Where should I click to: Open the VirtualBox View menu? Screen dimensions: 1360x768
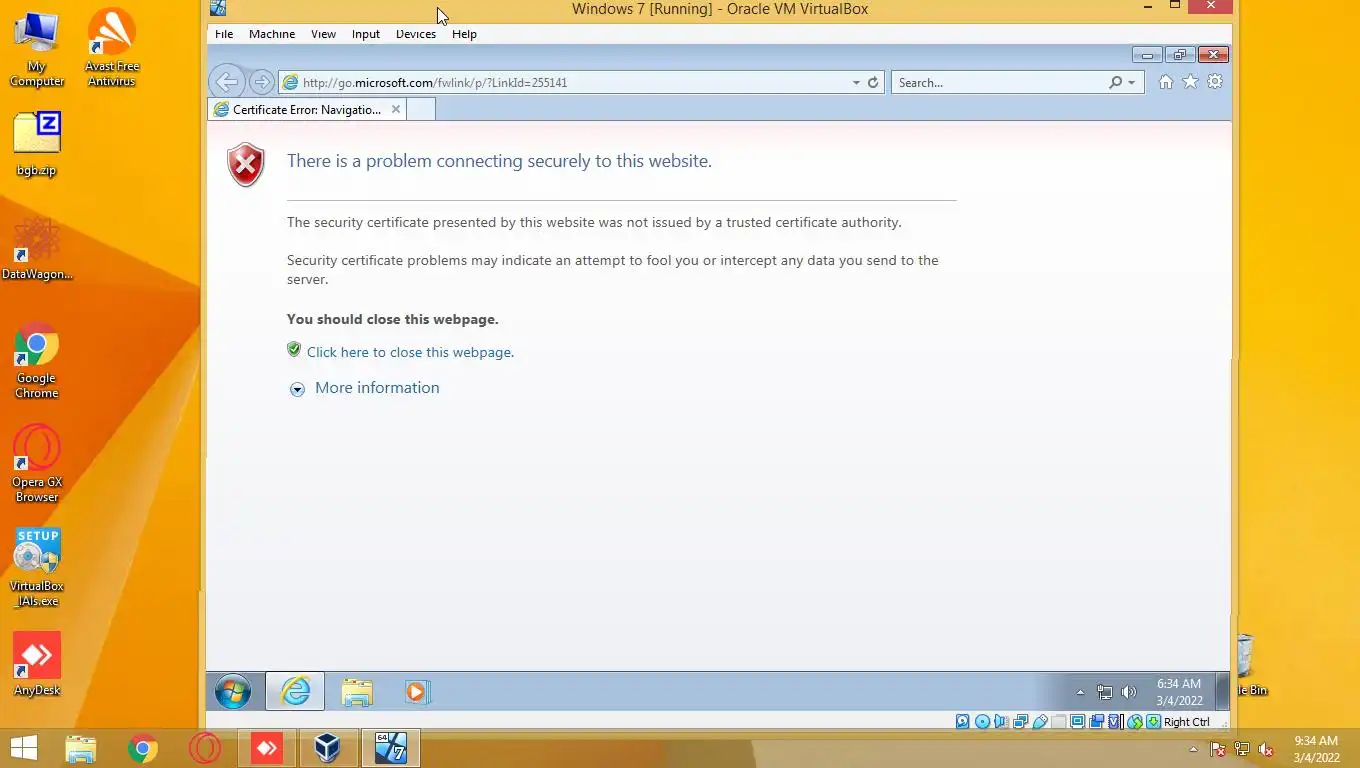(x=323, y=34)
